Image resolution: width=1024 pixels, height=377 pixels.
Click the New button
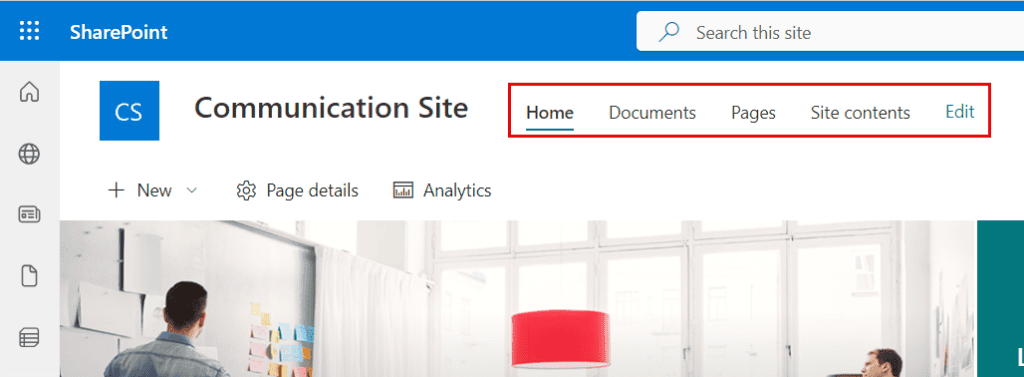152,190
